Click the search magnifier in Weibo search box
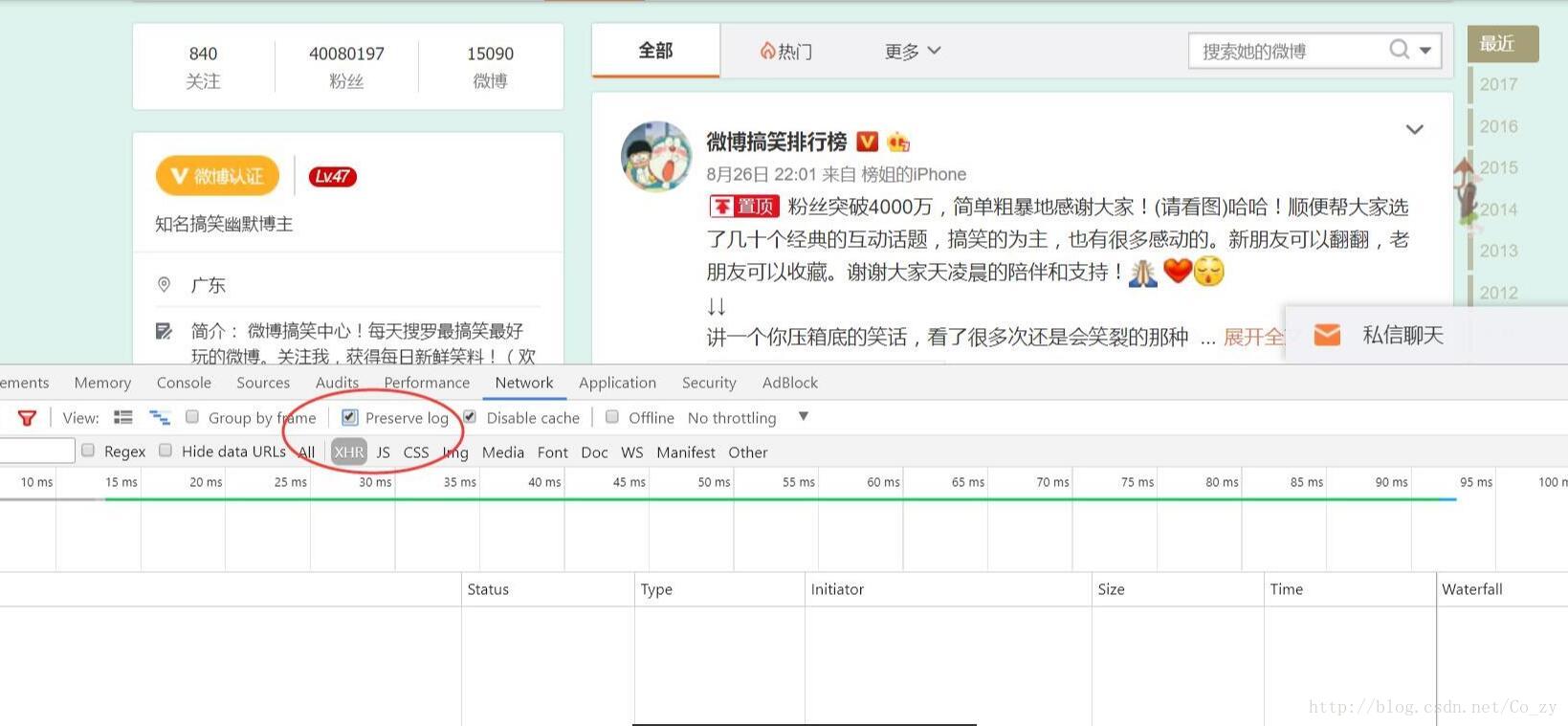 point(1399,50)
